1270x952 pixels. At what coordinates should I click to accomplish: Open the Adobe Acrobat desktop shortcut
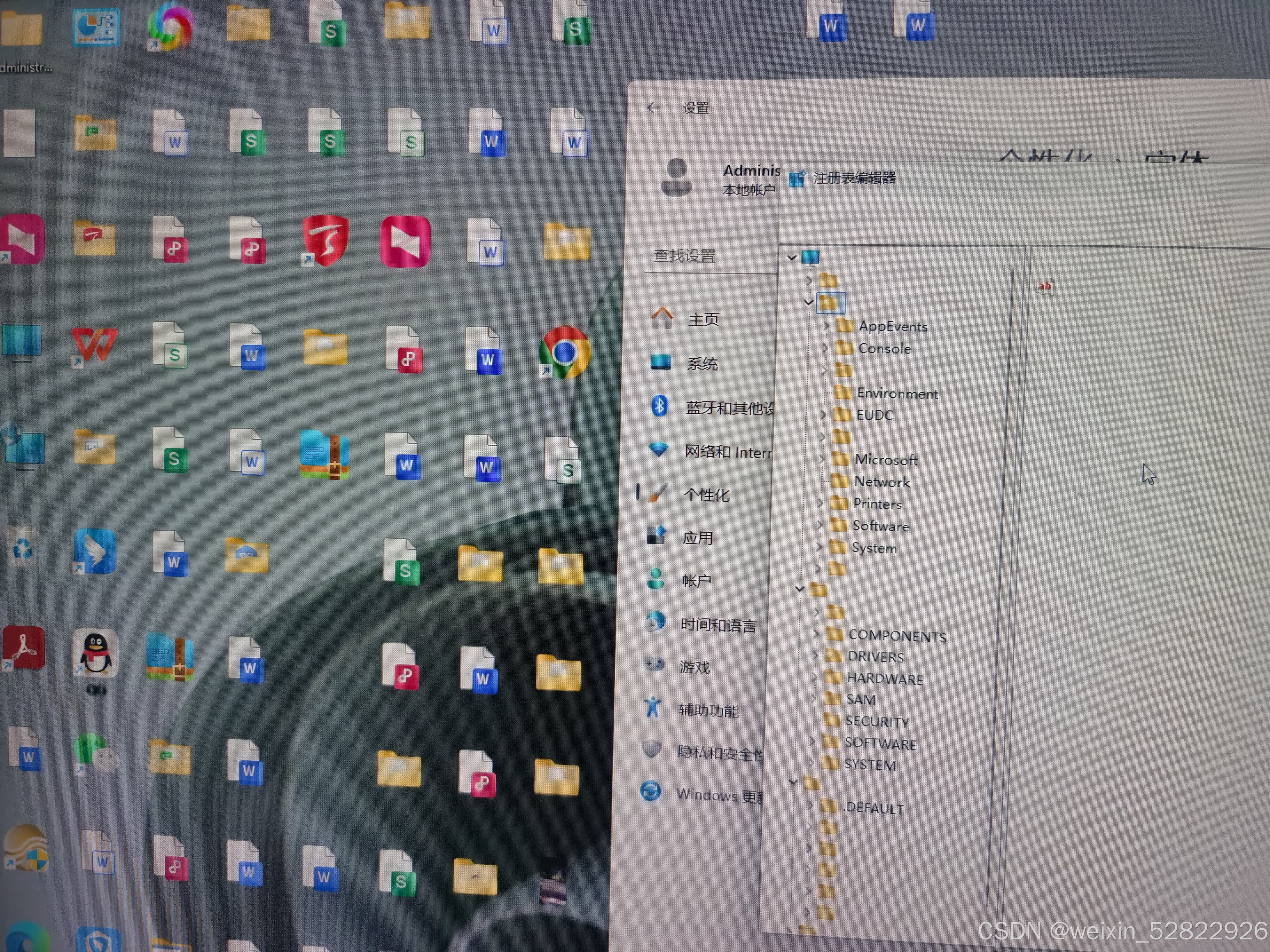(x=24, y=649)
